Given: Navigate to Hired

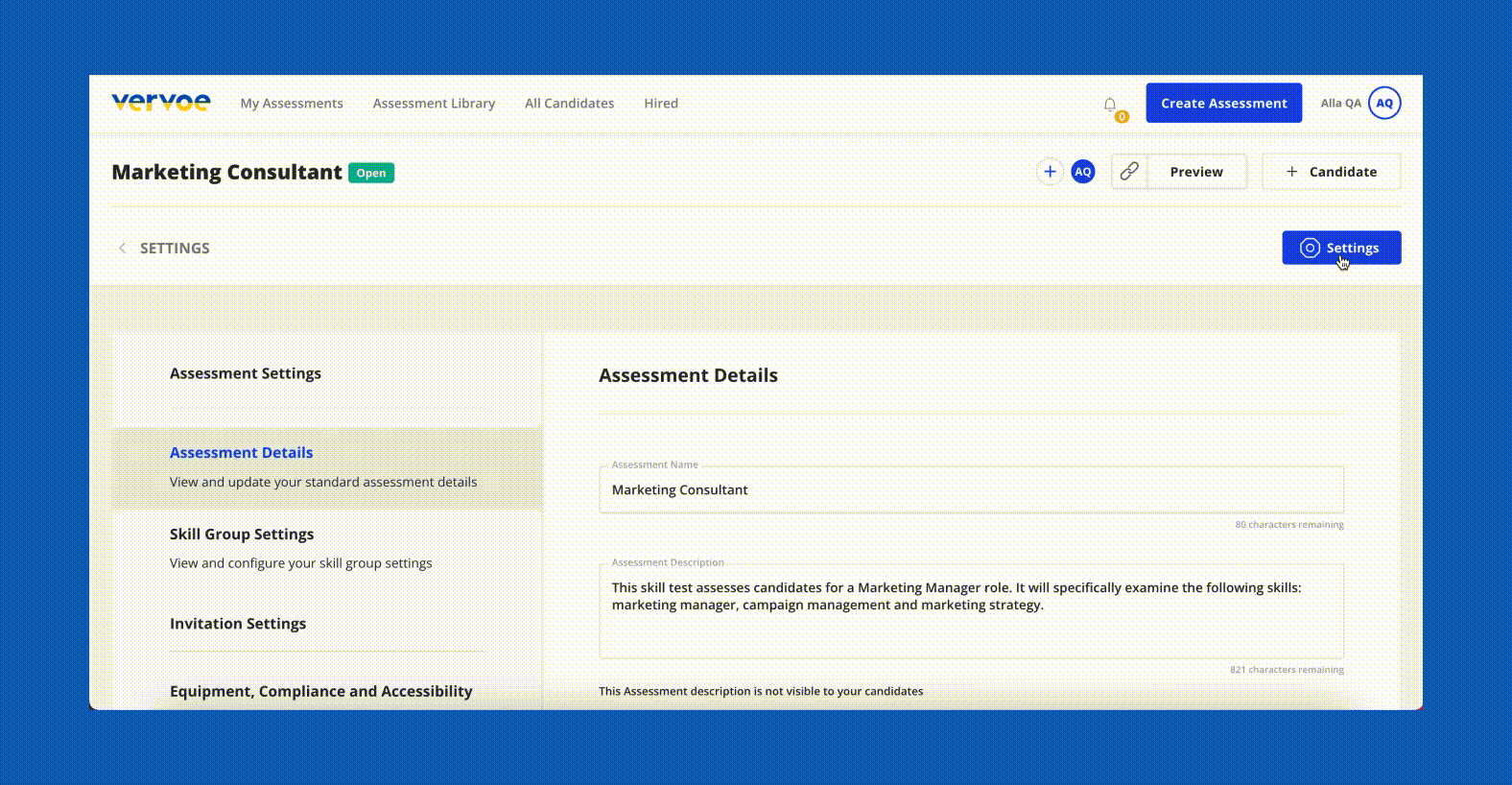Looking at the screenshot, I should click(x=661, y=103).
